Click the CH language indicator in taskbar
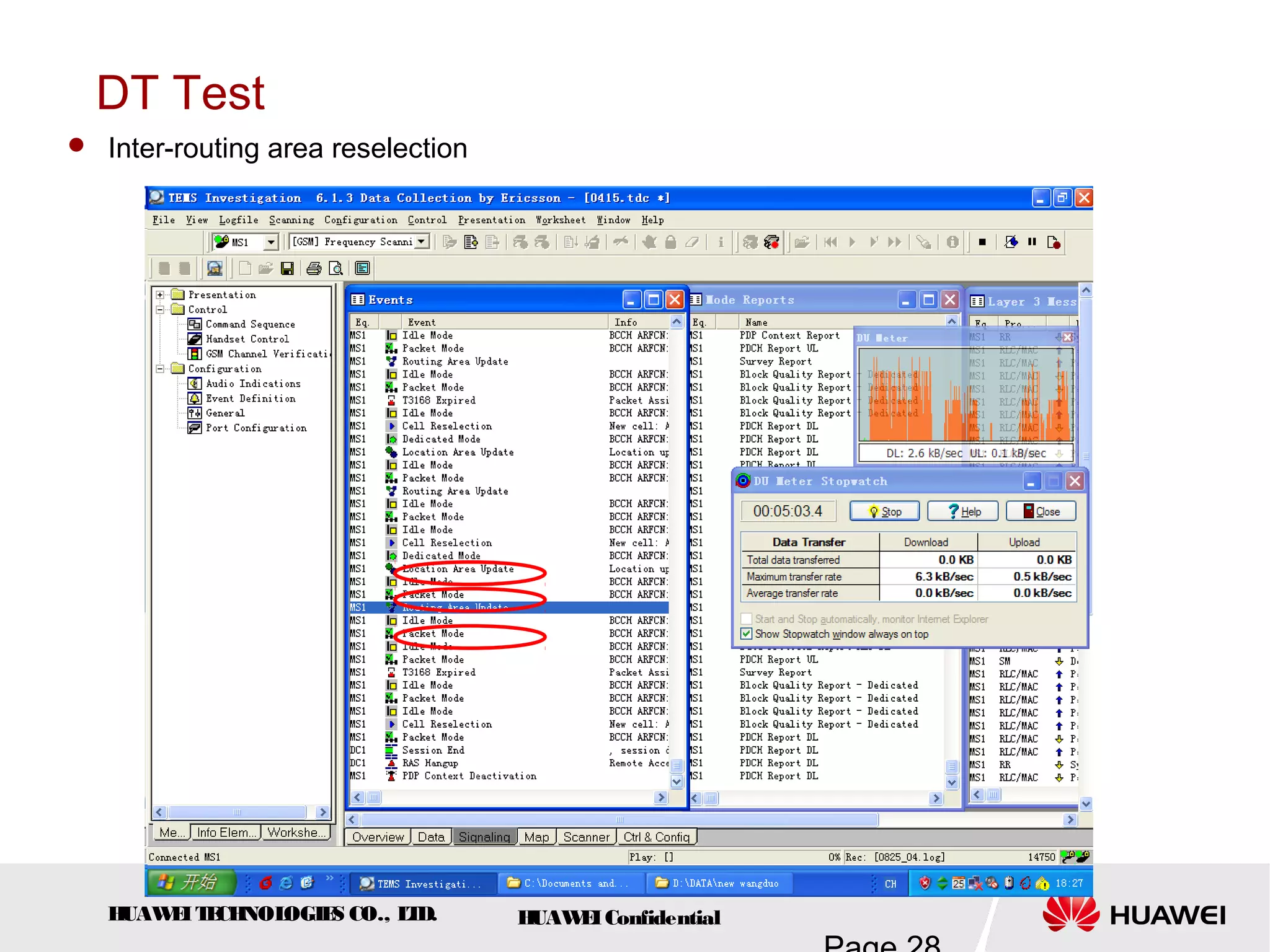 [x=890, y=884]
